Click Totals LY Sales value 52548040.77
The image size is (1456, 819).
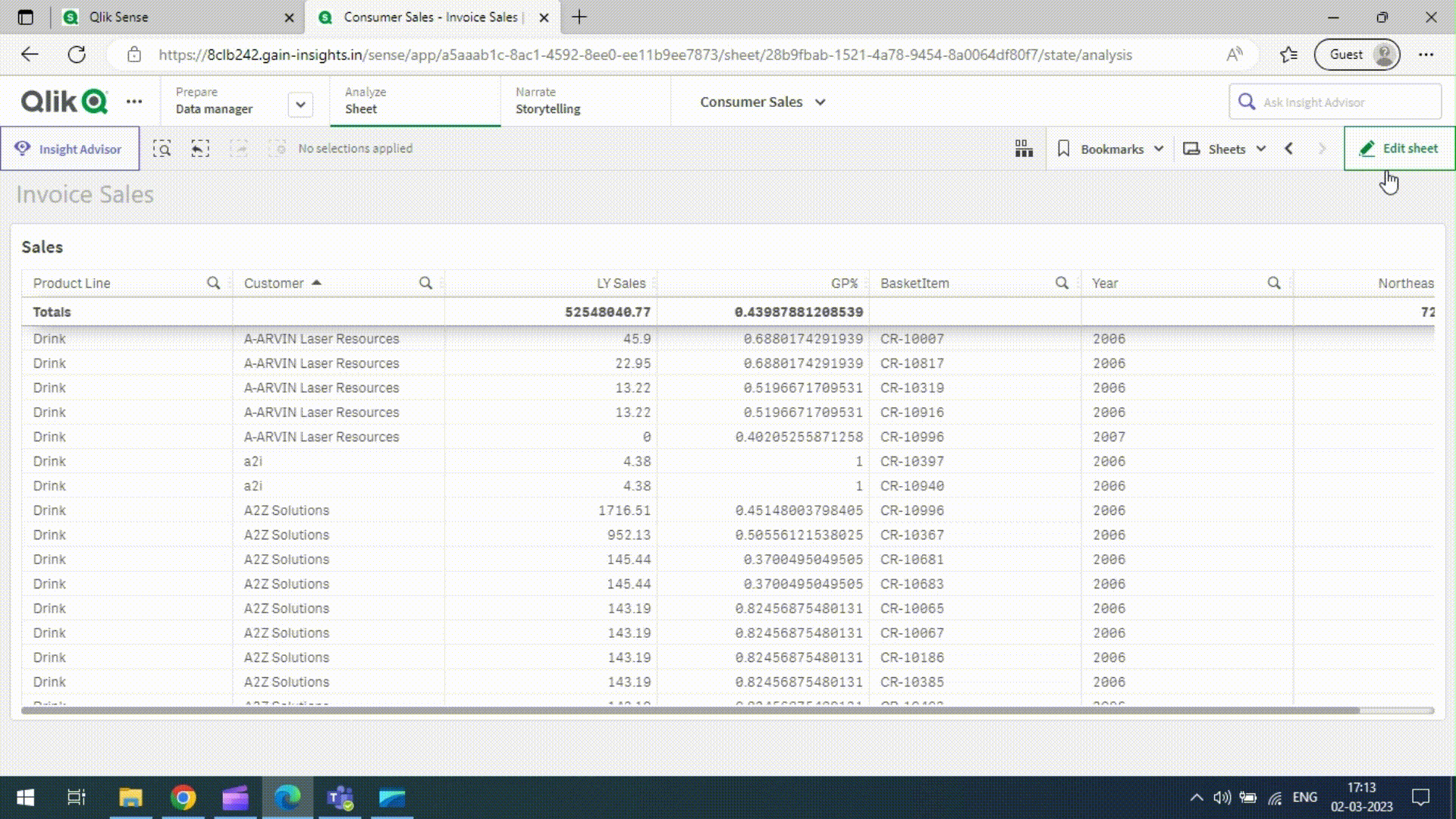(607, 312)
